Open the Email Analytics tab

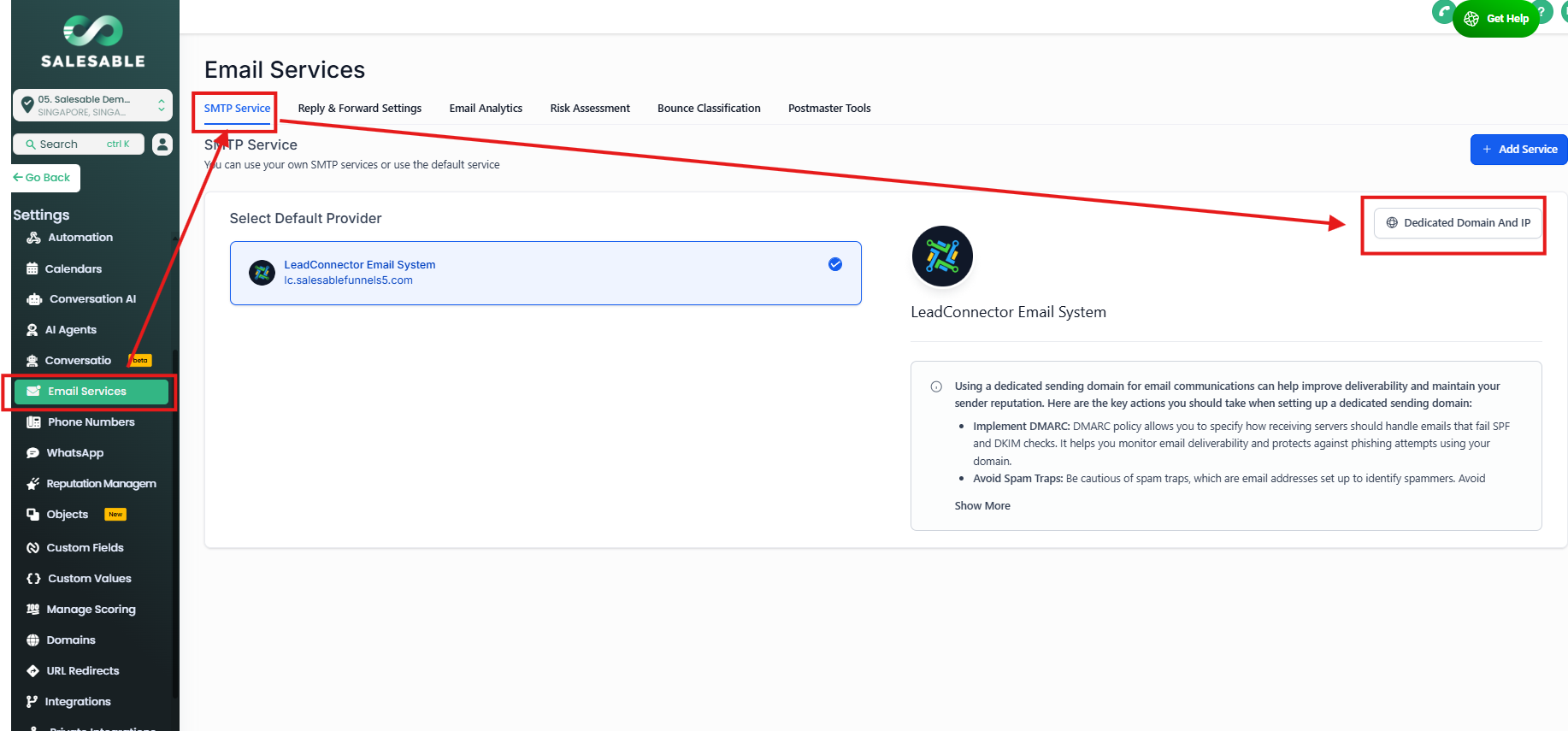(486, 109)
